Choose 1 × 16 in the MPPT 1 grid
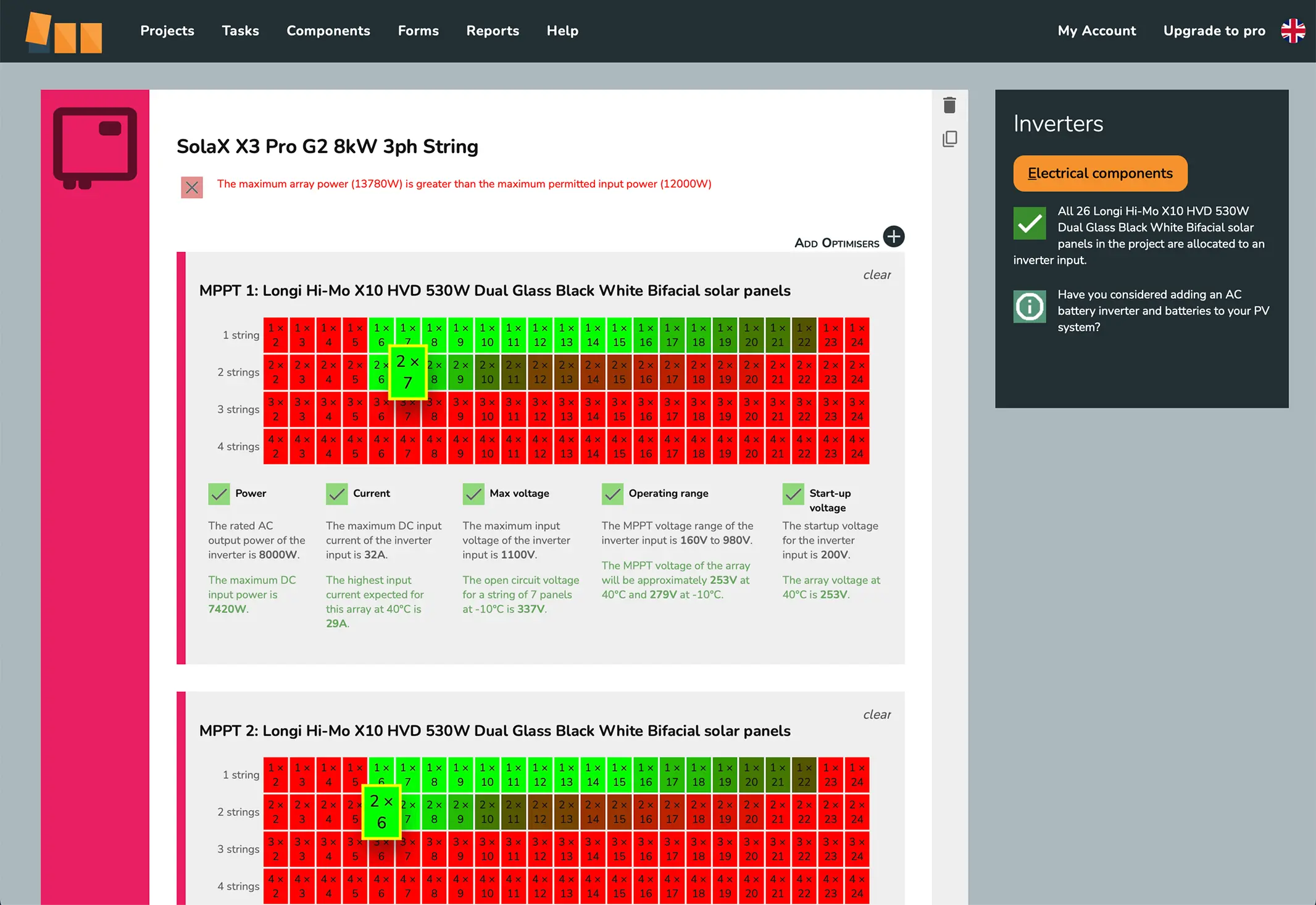This screenshot has height=905, width=1316. click(646, 335)
